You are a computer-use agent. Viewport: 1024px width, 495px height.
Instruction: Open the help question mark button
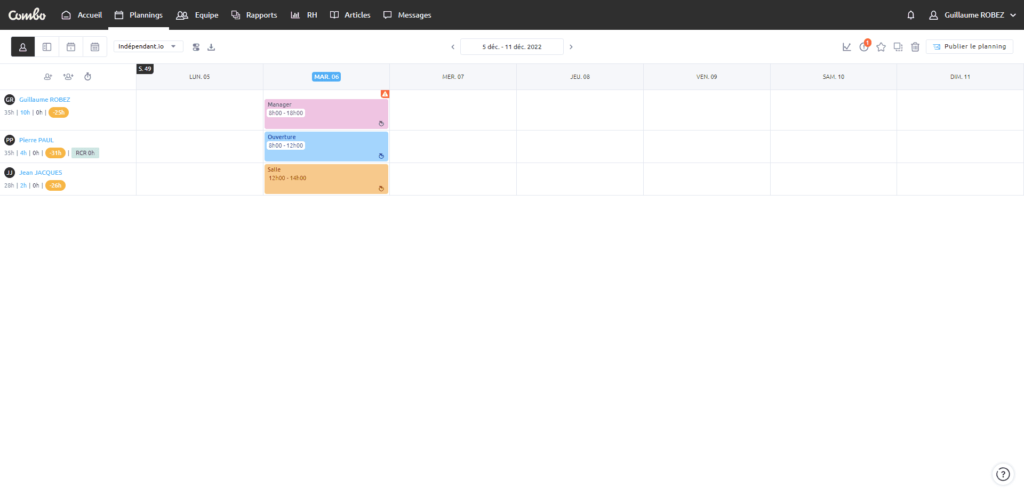(1002, 474)
